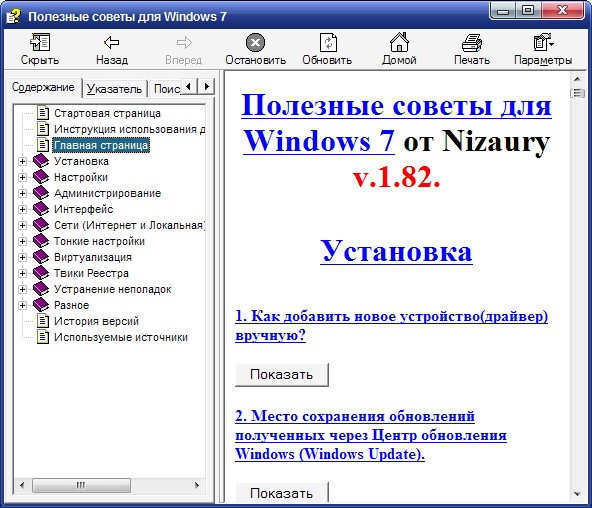592x508 pixels.
Task: Print the topic with the Печать icon
Action: click(x=472, y=42)
